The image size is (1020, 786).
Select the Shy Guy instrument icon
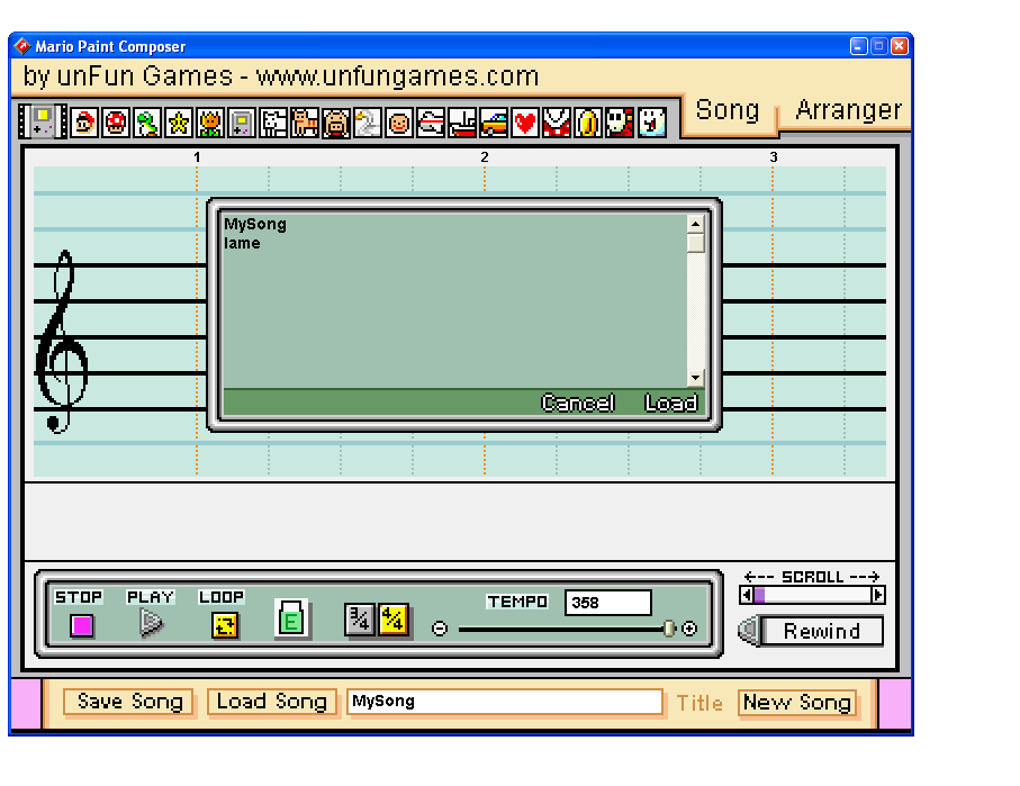click(619, 122)
